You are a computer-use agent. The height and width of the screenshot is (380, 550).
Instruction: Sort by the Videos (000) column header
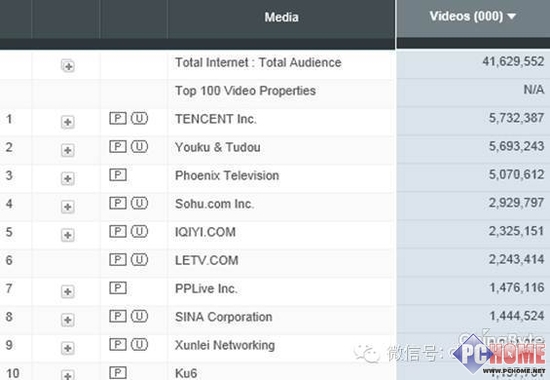coord(473,16)
